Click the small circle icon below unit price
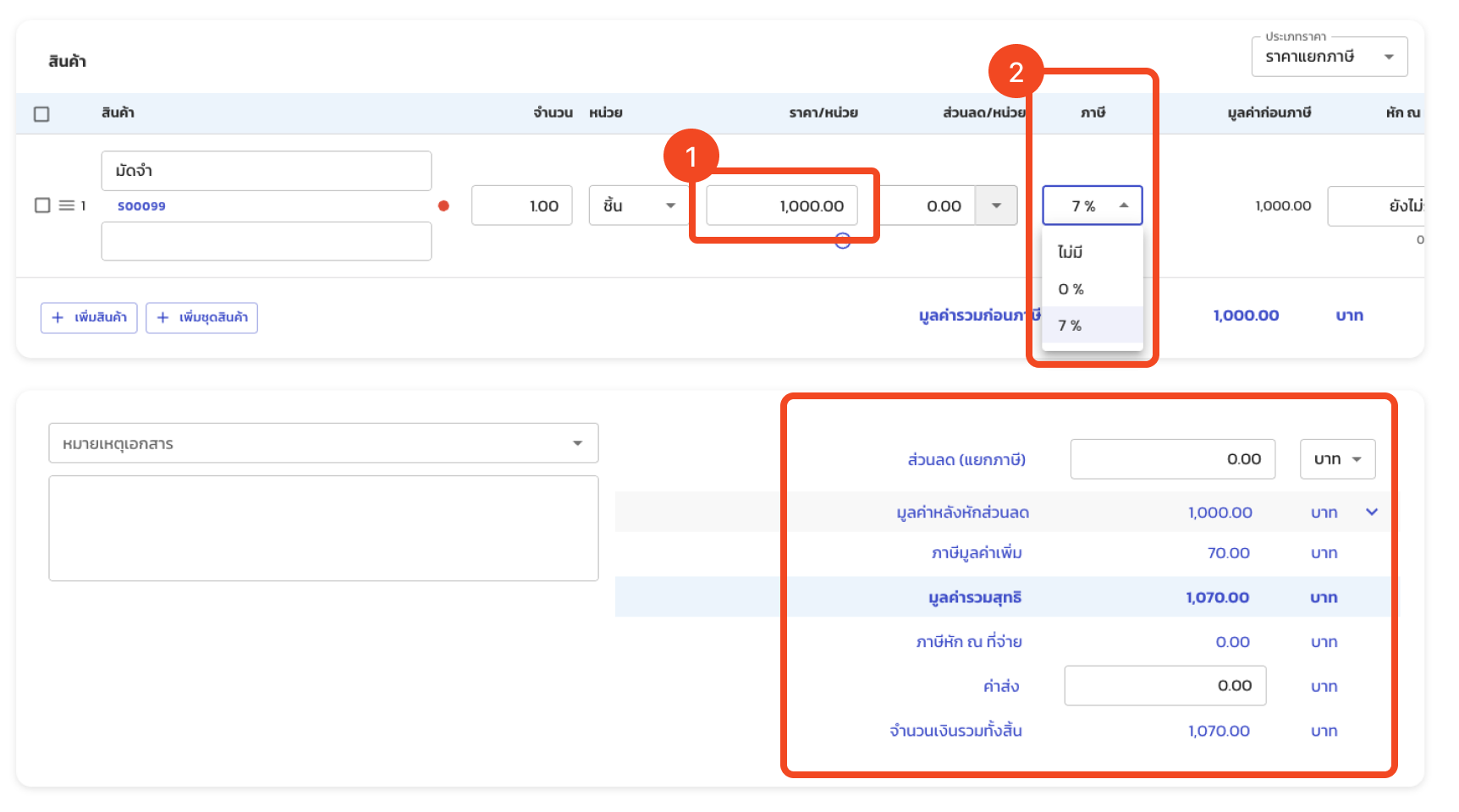The image size is (1459, 812). pyautogui.click(x=842, y=241)
